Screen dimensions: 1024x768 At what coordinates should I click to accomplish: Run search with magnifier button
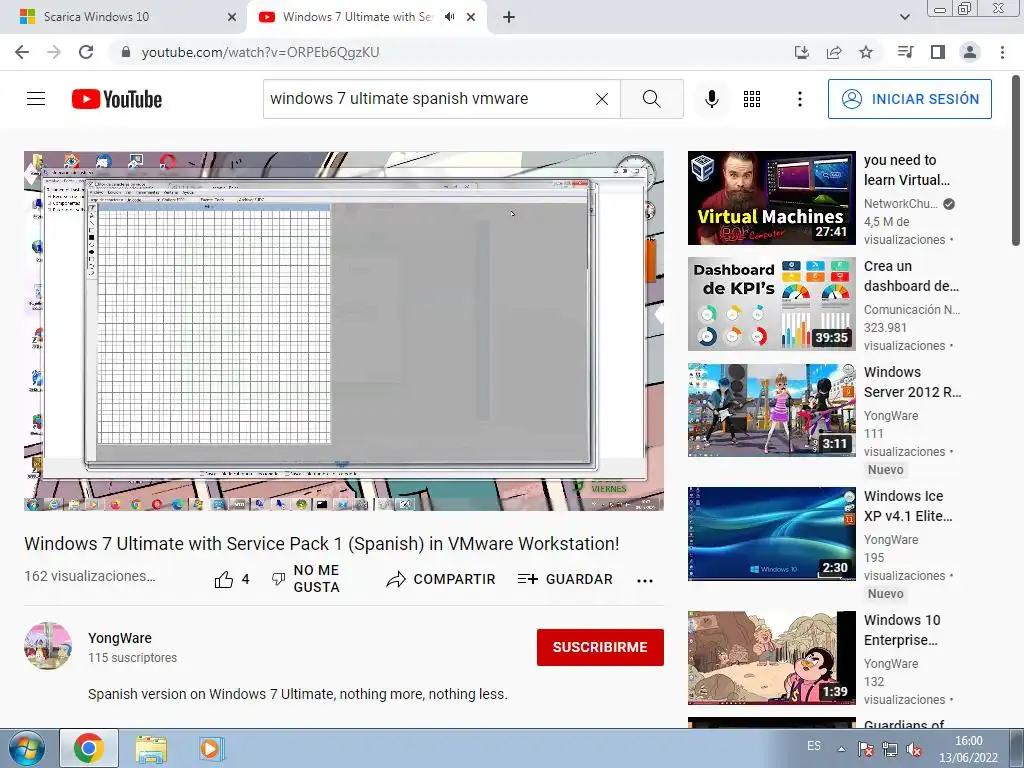click(652, 99)
